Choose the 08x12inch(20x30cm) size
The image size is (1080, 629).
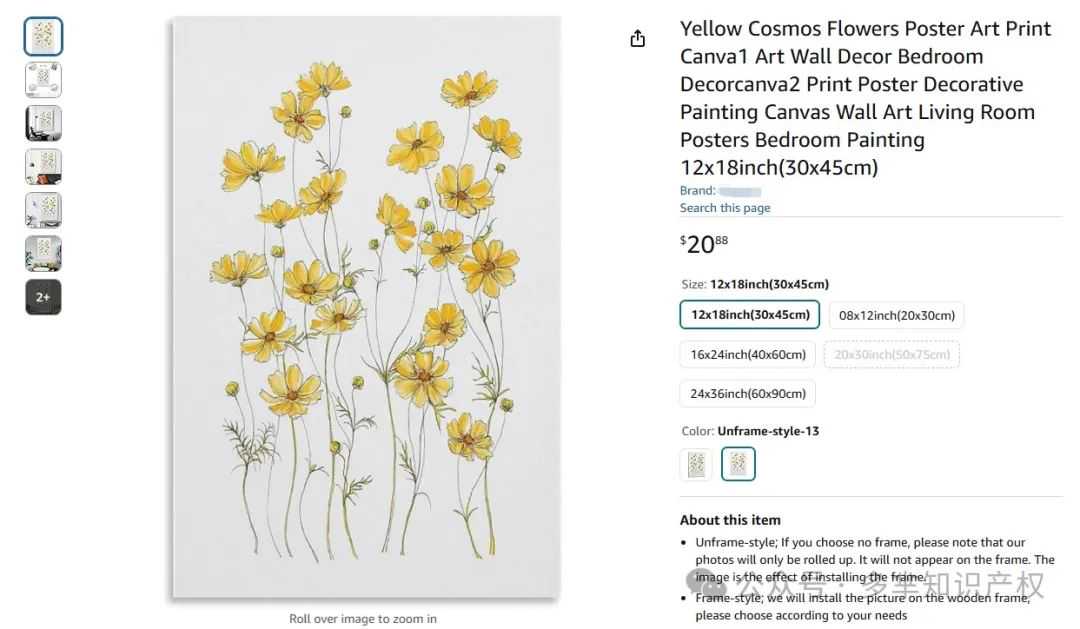(896, 315)
